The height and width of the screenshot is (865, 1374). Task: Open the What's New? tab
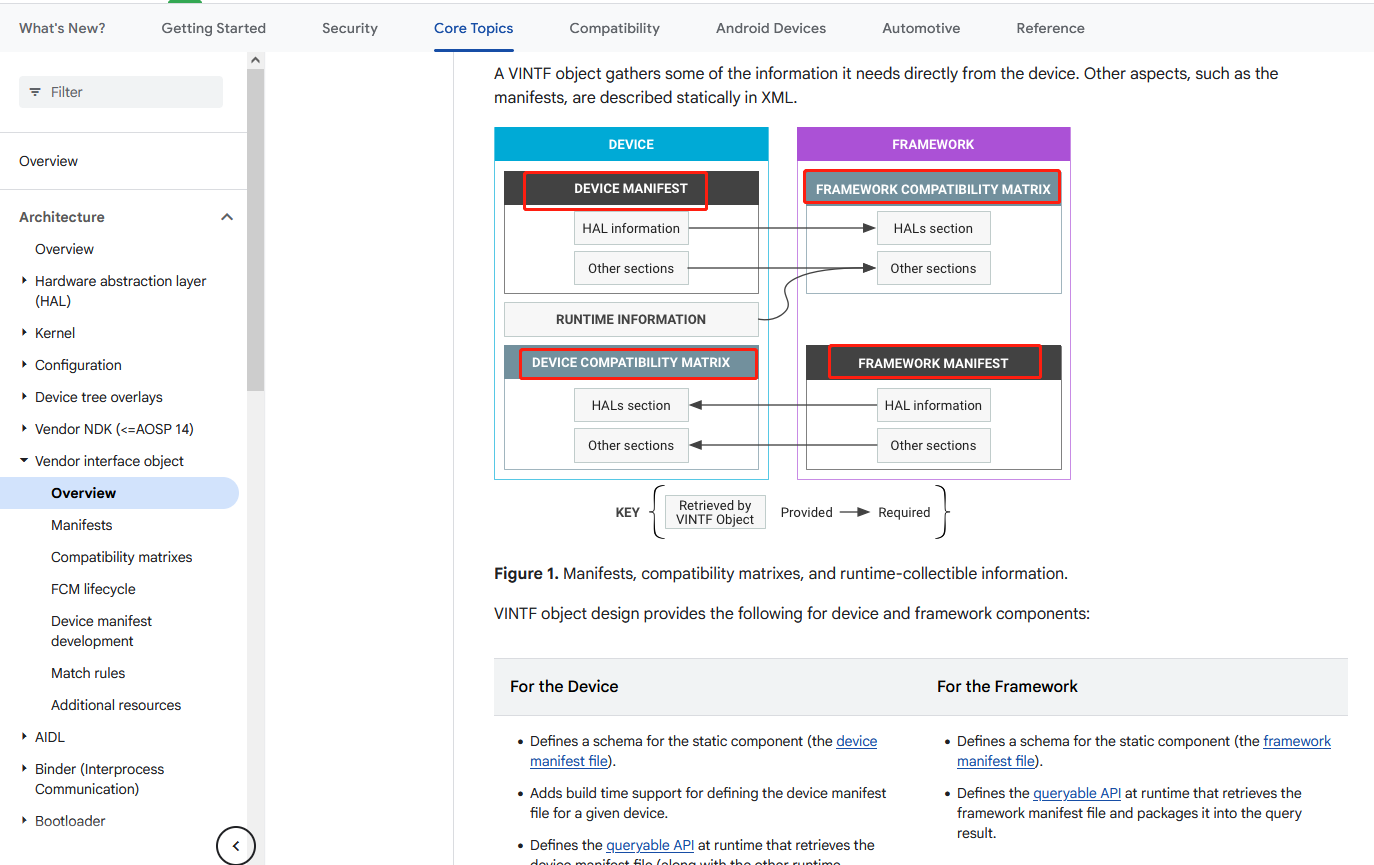[x=62, y=28]
